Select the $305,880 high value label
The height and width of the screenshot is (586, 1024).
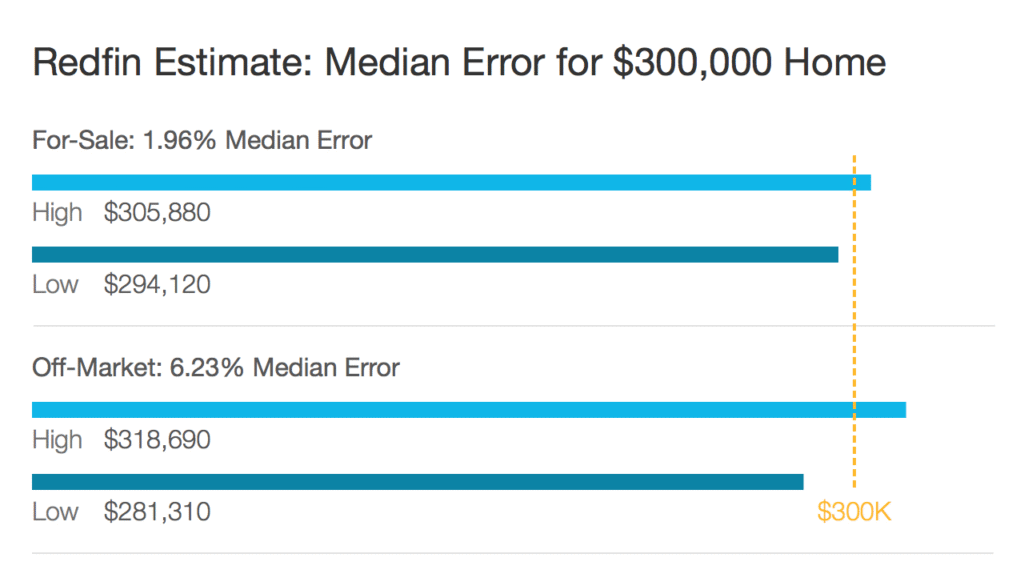coord(157,212)
